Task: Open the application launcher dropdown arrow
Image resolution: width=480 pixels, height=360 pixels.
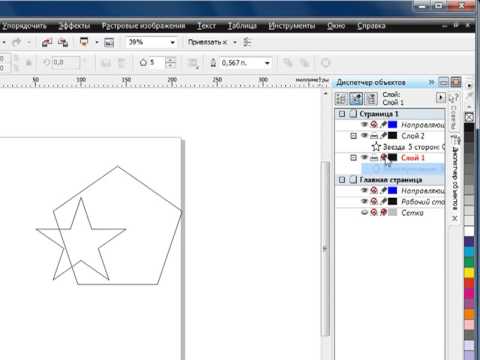Action: click(97, 42)
